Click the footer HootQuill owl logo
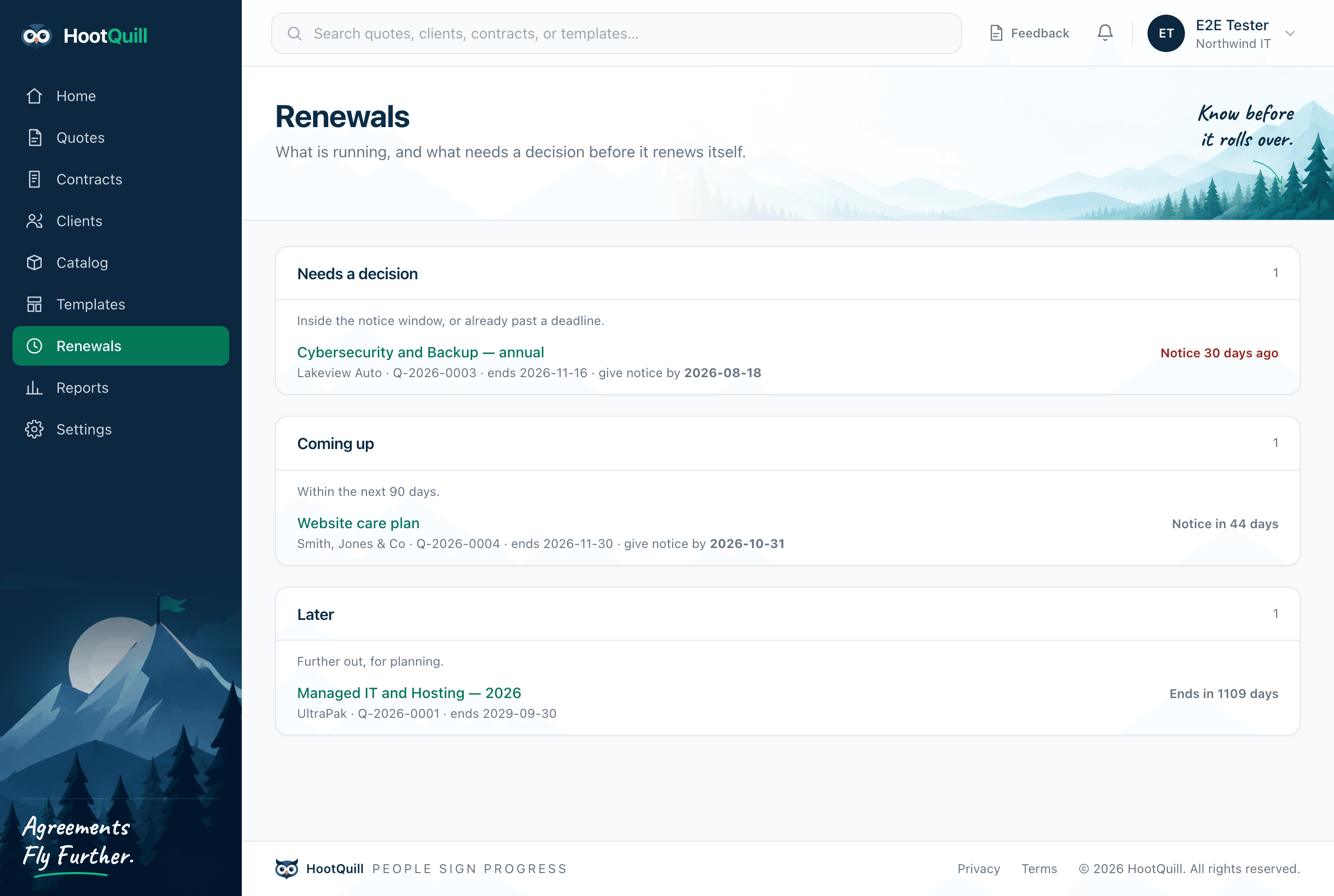The width and height of the screenshot is (1334, 896). click(x=287, y=868)
